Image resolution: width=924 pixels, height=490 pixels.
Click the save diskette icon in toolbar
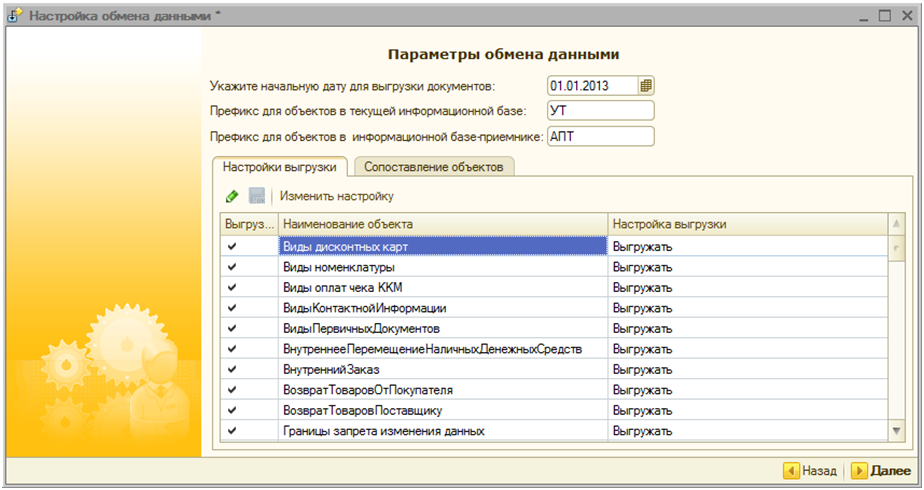pos(257,196)
